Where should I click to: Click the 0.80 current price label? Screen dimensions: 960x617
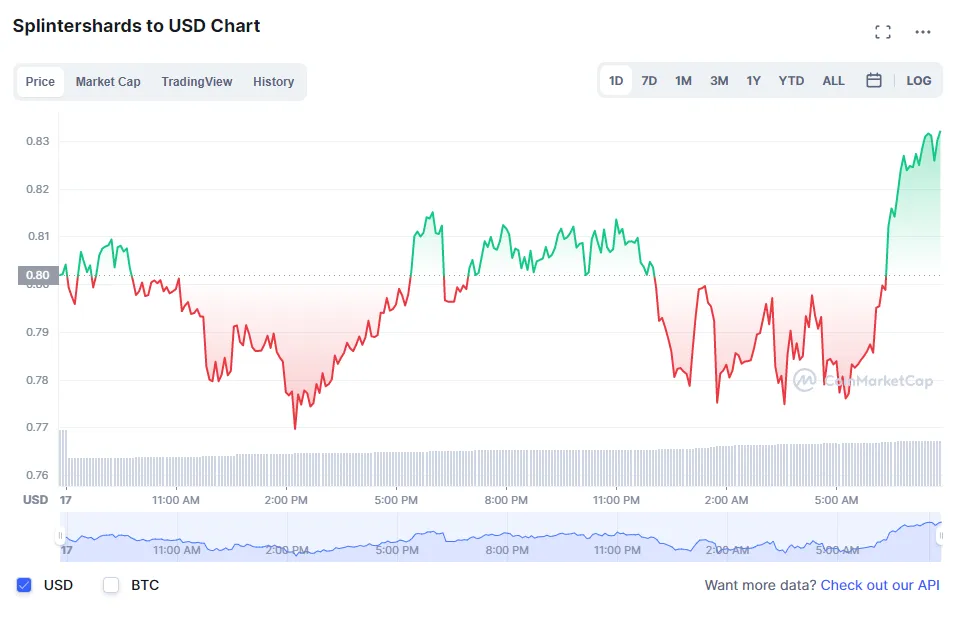point(38,275)
